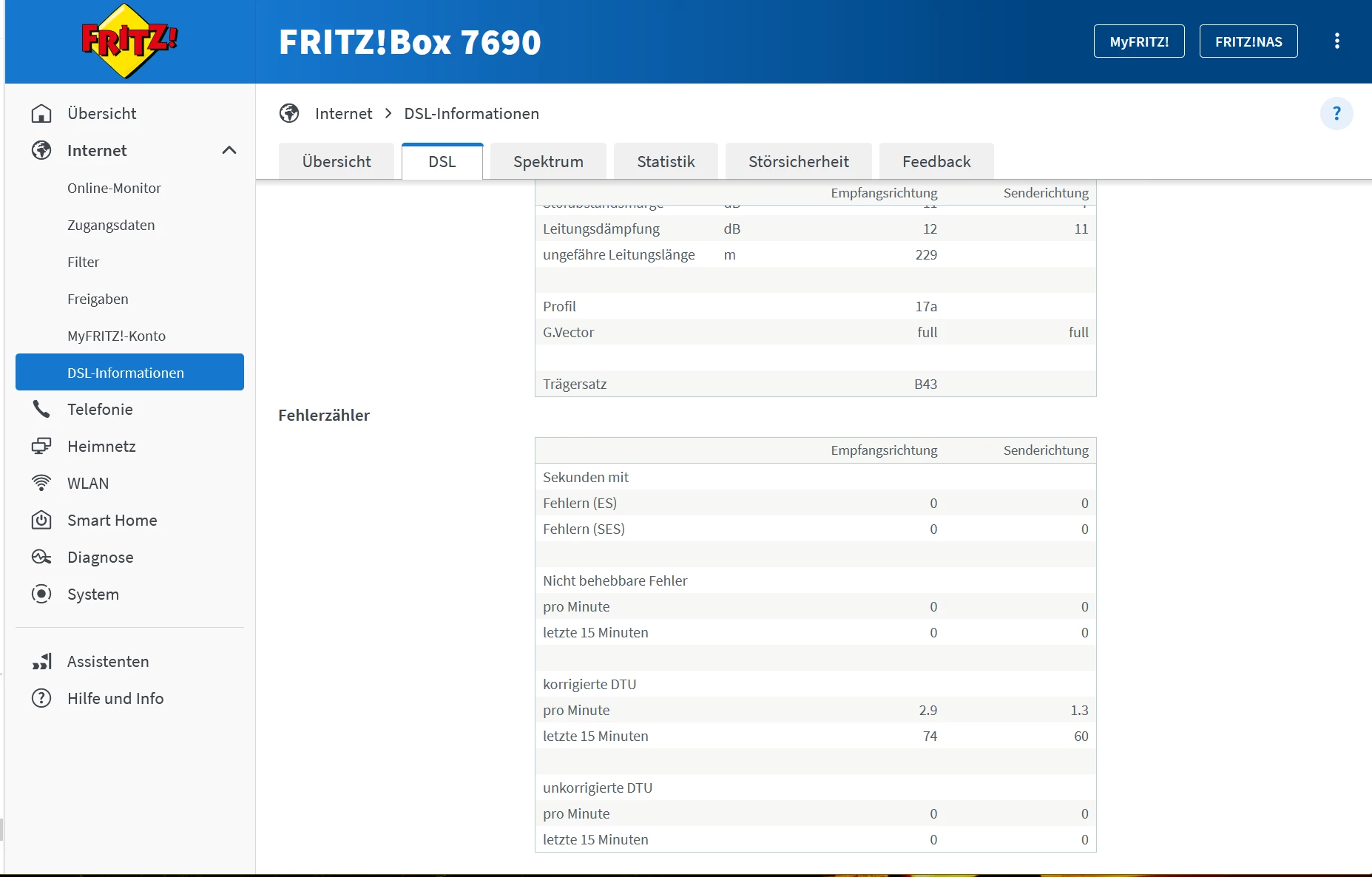Click the Leitungsdämpfung row label
The width and height of the screenshot is (1372, 877).
click(601, 228)
